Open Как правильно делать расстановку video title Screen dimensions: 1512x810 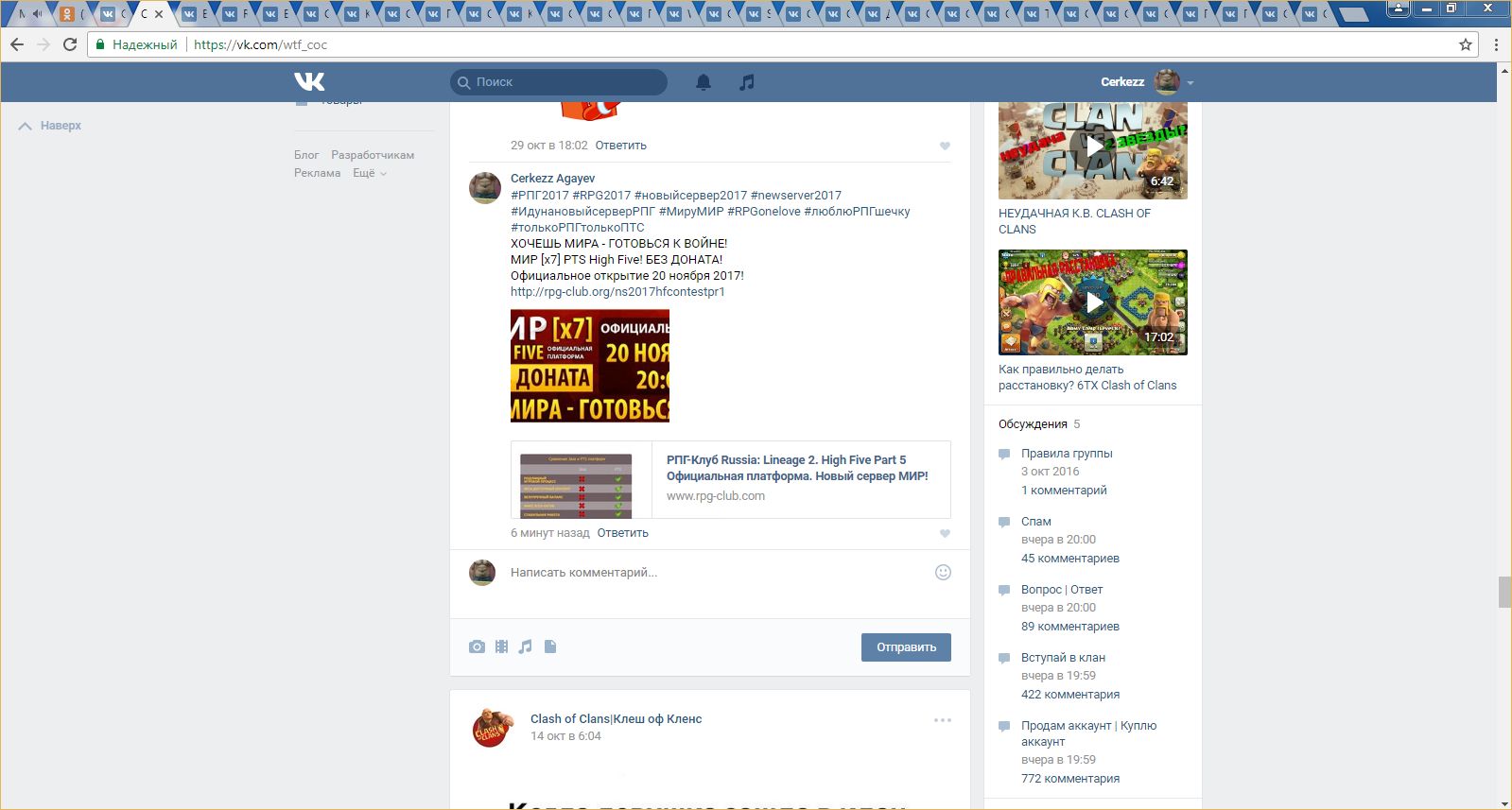(1087, 377)
